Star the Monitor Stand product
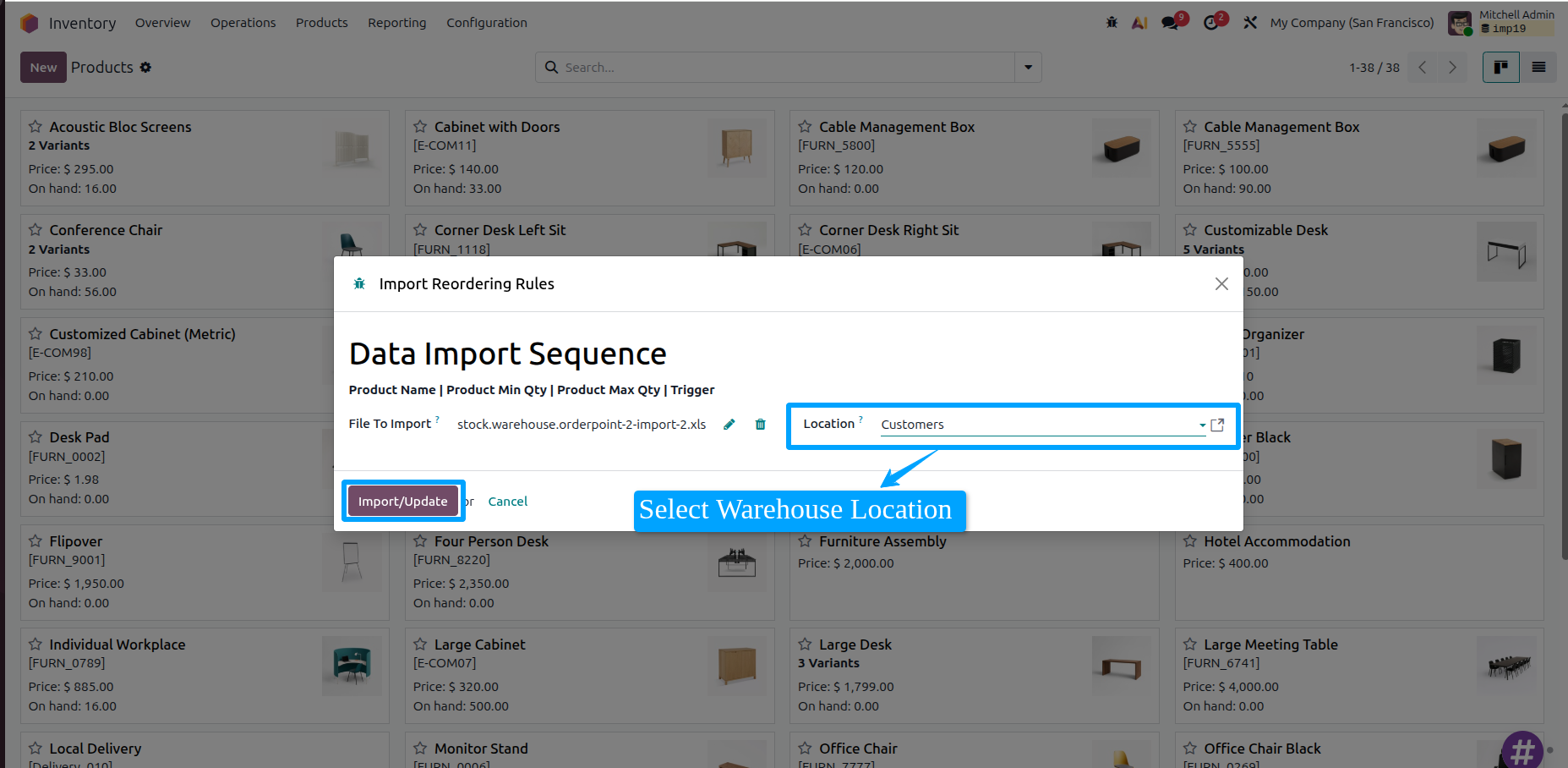The height and width of the screenshot is (768, 1568). pyautogui.click(x=420, y=749)
